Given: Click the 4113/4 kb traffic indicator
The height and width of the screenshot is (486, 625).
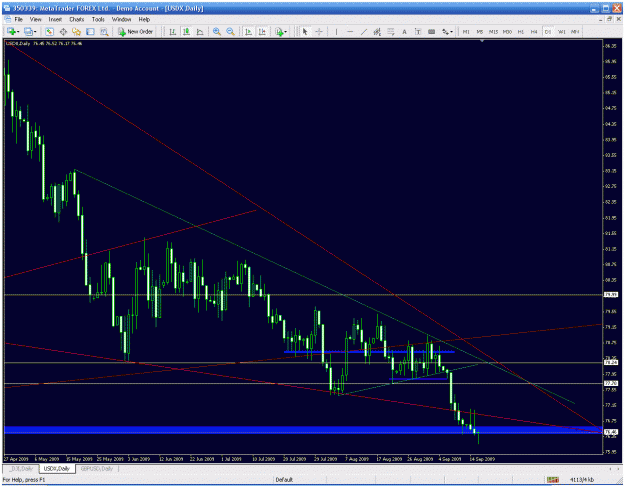Looking at the screenshot, I should [582, 480].
